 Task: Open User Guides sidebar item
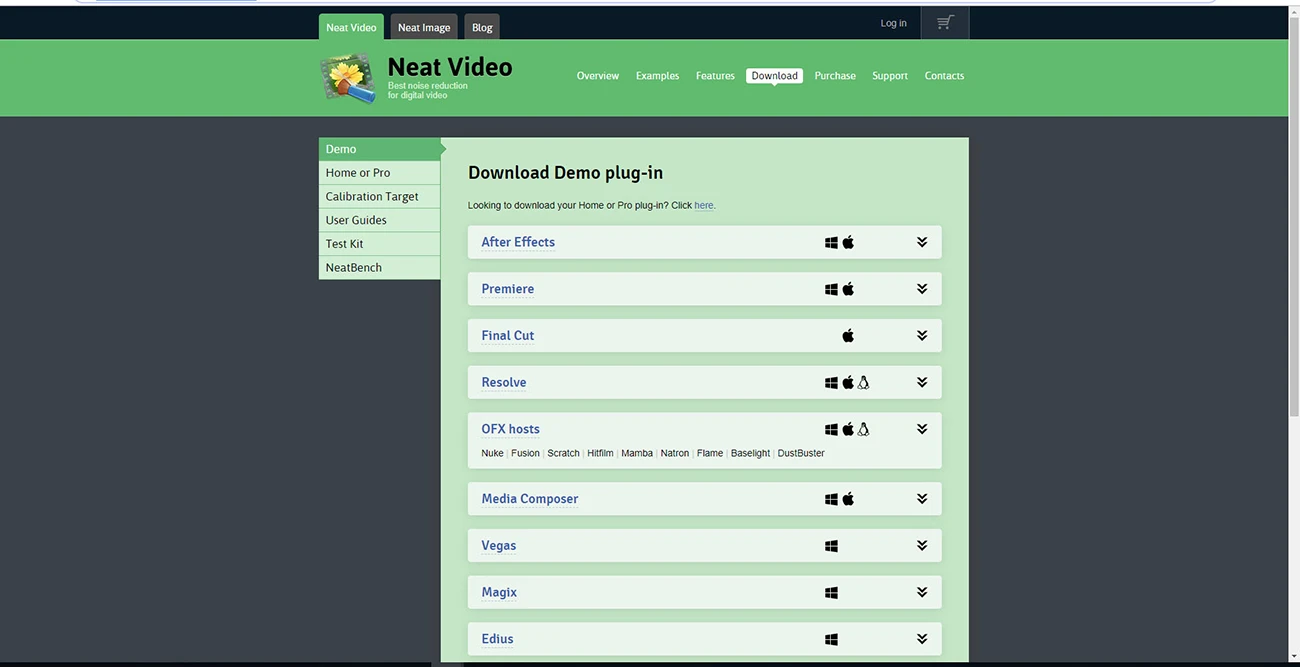point(380,220)
